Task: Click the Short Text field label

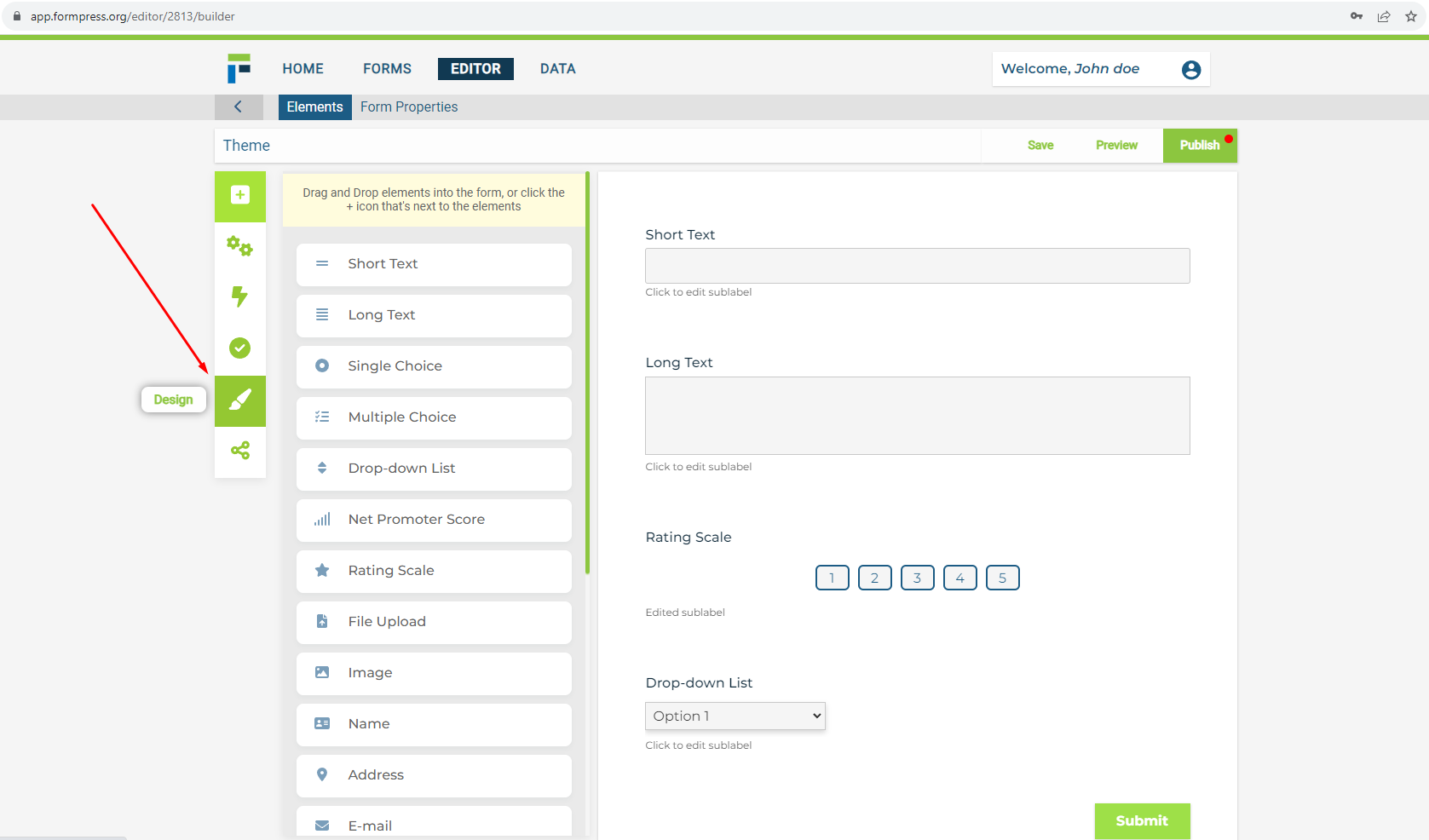Action: coord(680,234)
